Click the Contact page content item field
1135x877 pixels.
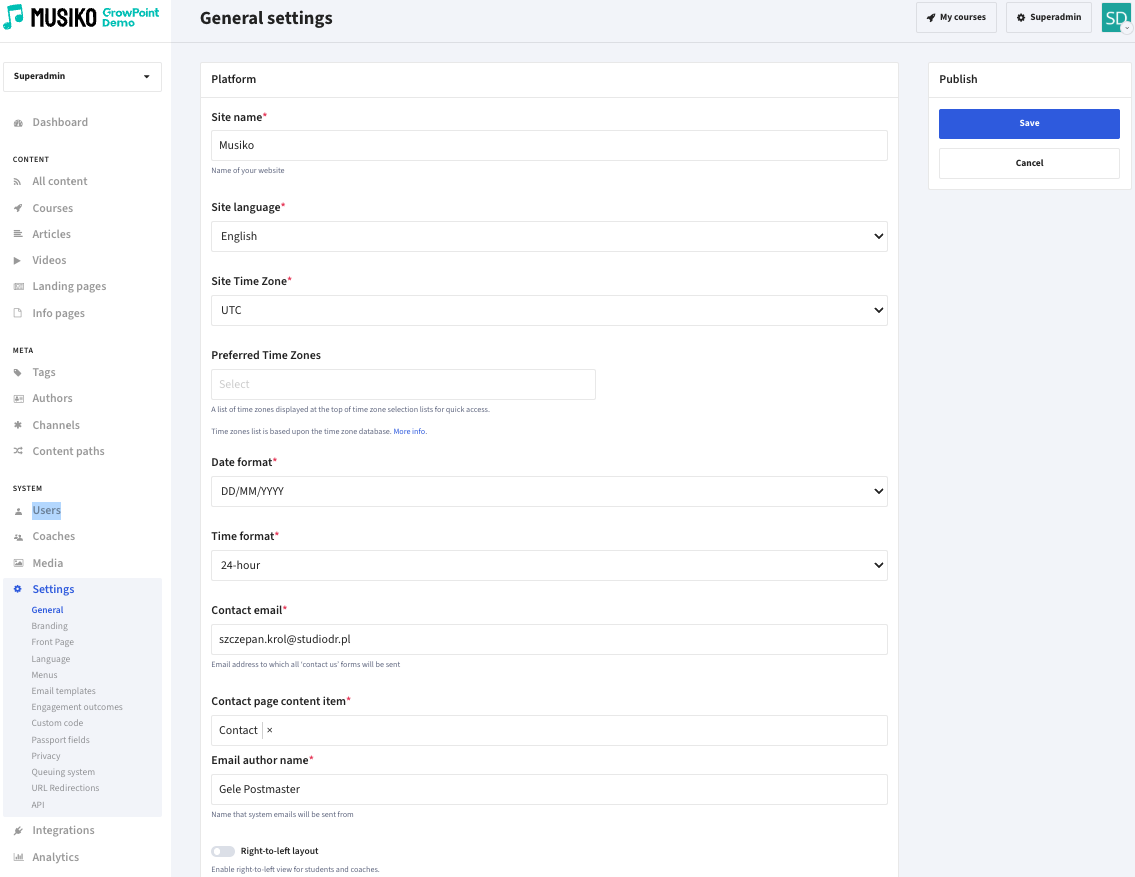(x=549, y=731)
